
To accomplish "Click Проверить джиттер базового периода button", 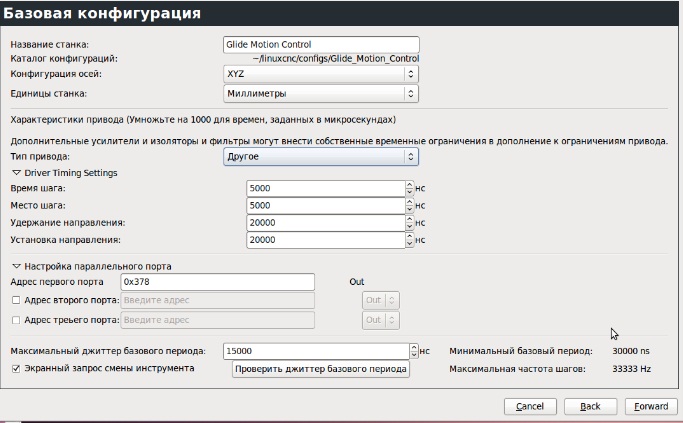I will pyautogui.click(x=321, y=370).
